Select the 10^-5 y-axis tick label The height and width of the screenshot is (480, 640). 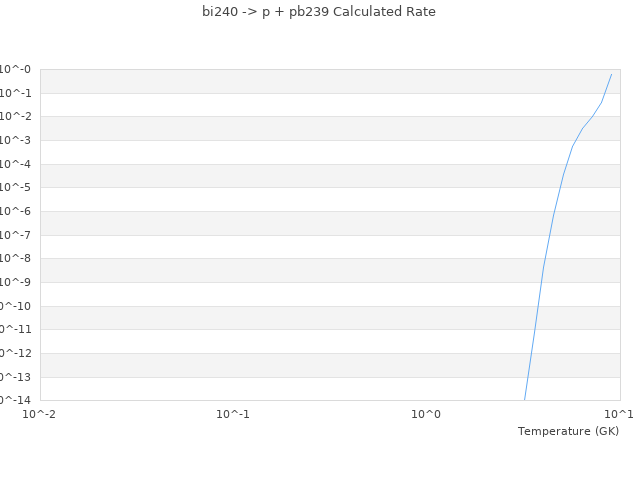(x=16, y=188)
